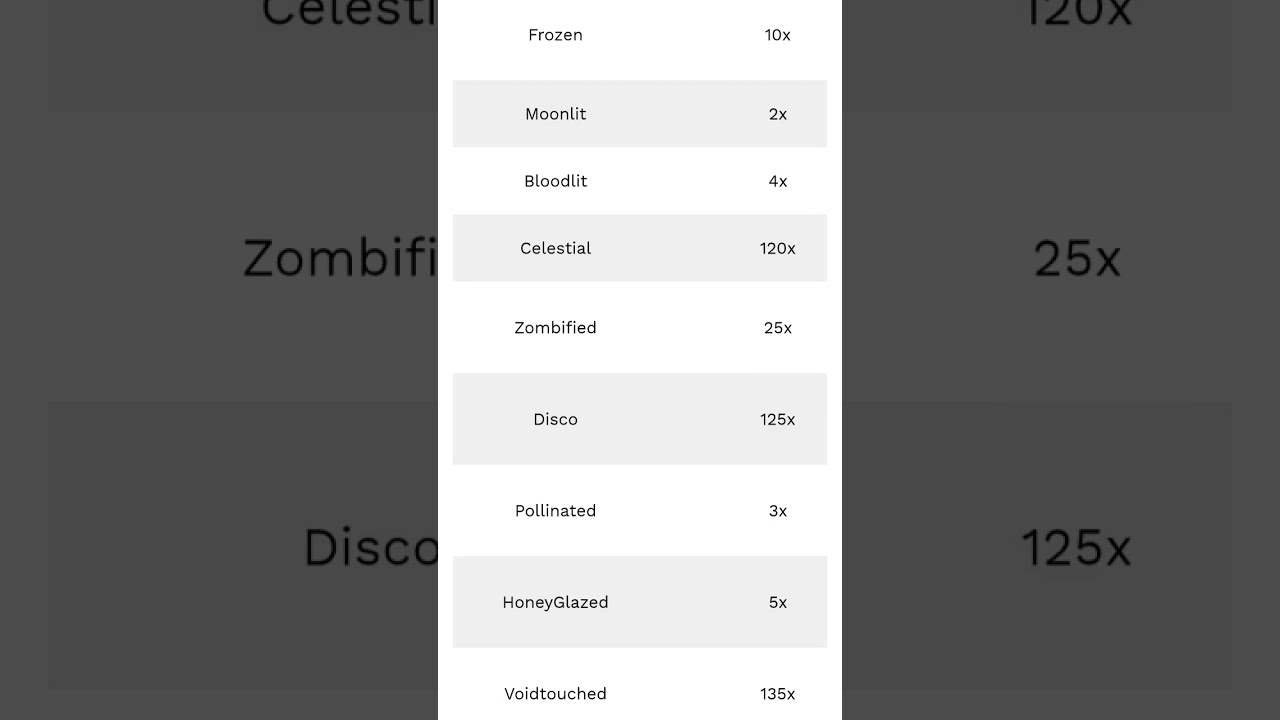Select the Celestial row label
Screen dimensions: 1280x720
555,248
